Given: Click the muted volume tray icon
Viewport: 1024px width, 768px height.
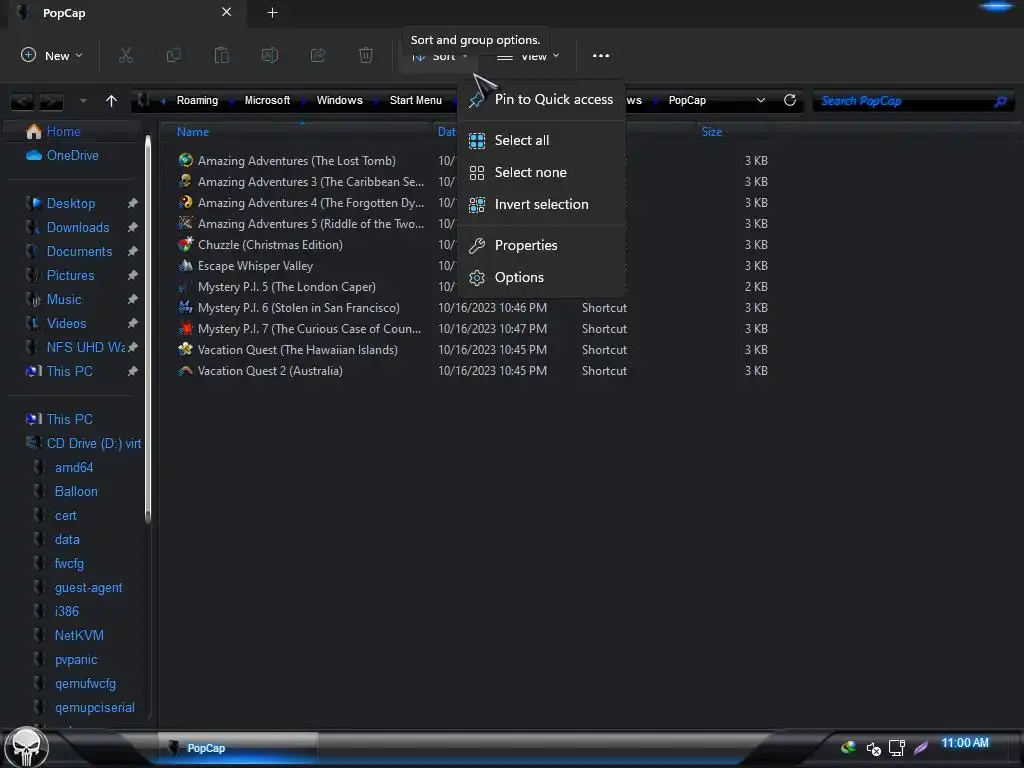Looking at the screenshot, I should (873, 748).
